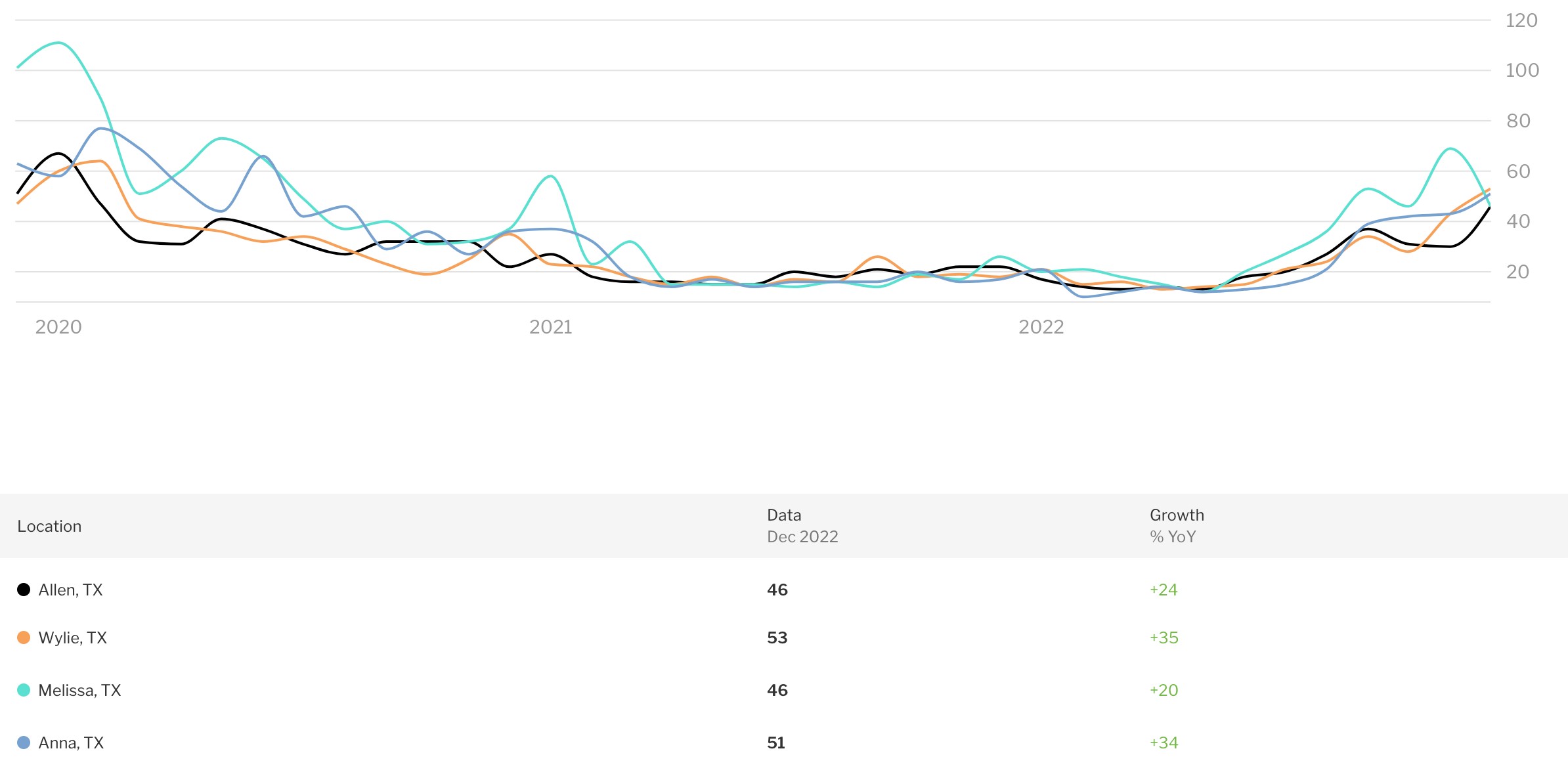Click the black Allen, TX legend dot
This screenshot has height=776, width=1568.
coord(24,590)
